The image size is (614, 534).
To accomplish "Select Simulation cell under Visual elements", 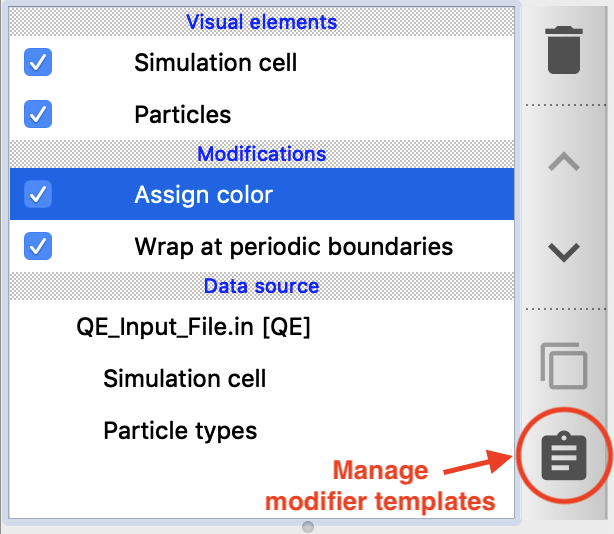I will tap(216, 63).
